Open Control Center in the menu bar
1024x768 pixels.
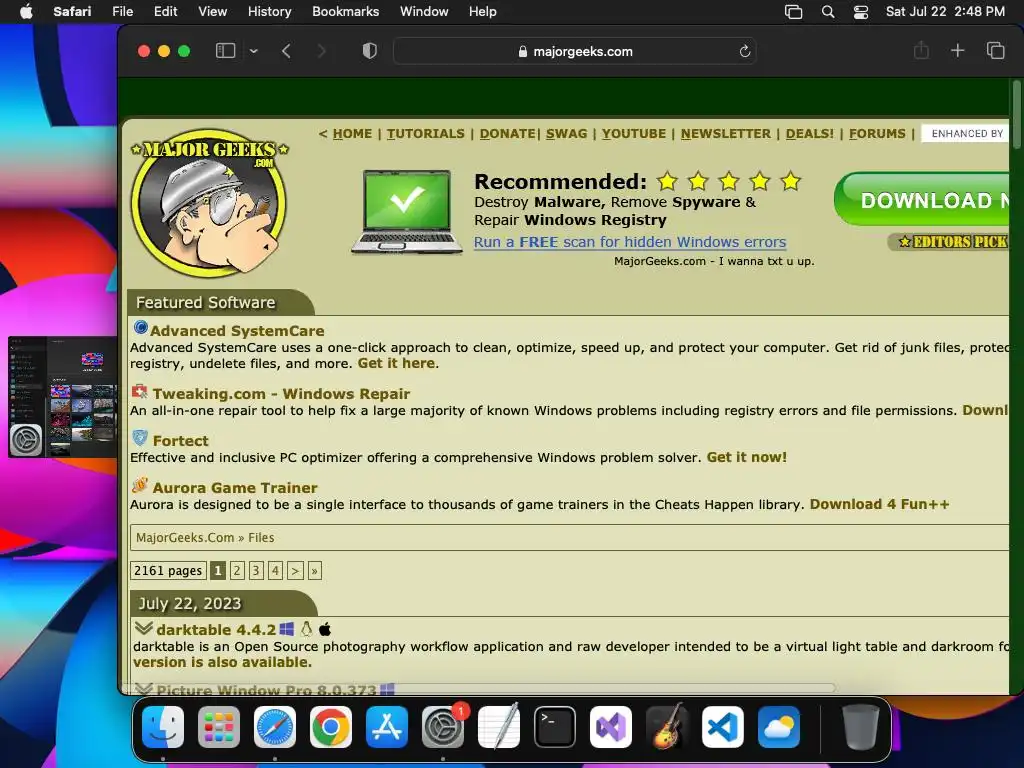(x=861, y=12)
